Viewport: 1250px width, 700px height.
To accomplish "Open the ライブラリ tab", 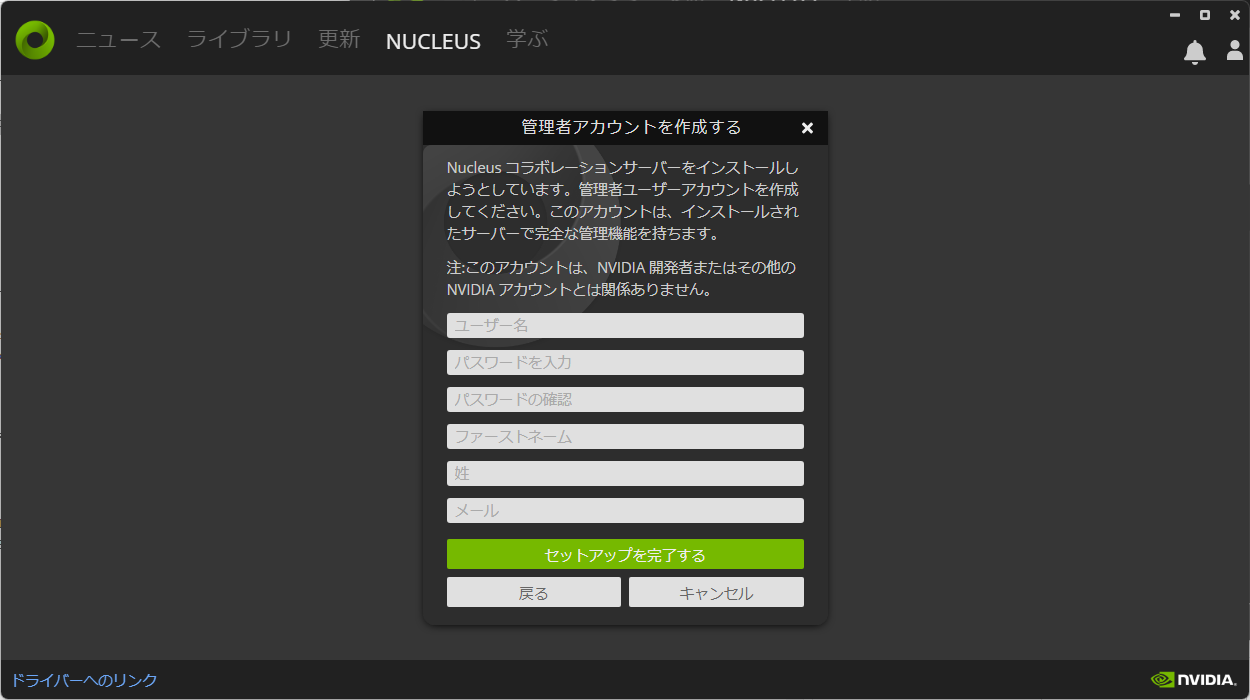I will (238, 41).
